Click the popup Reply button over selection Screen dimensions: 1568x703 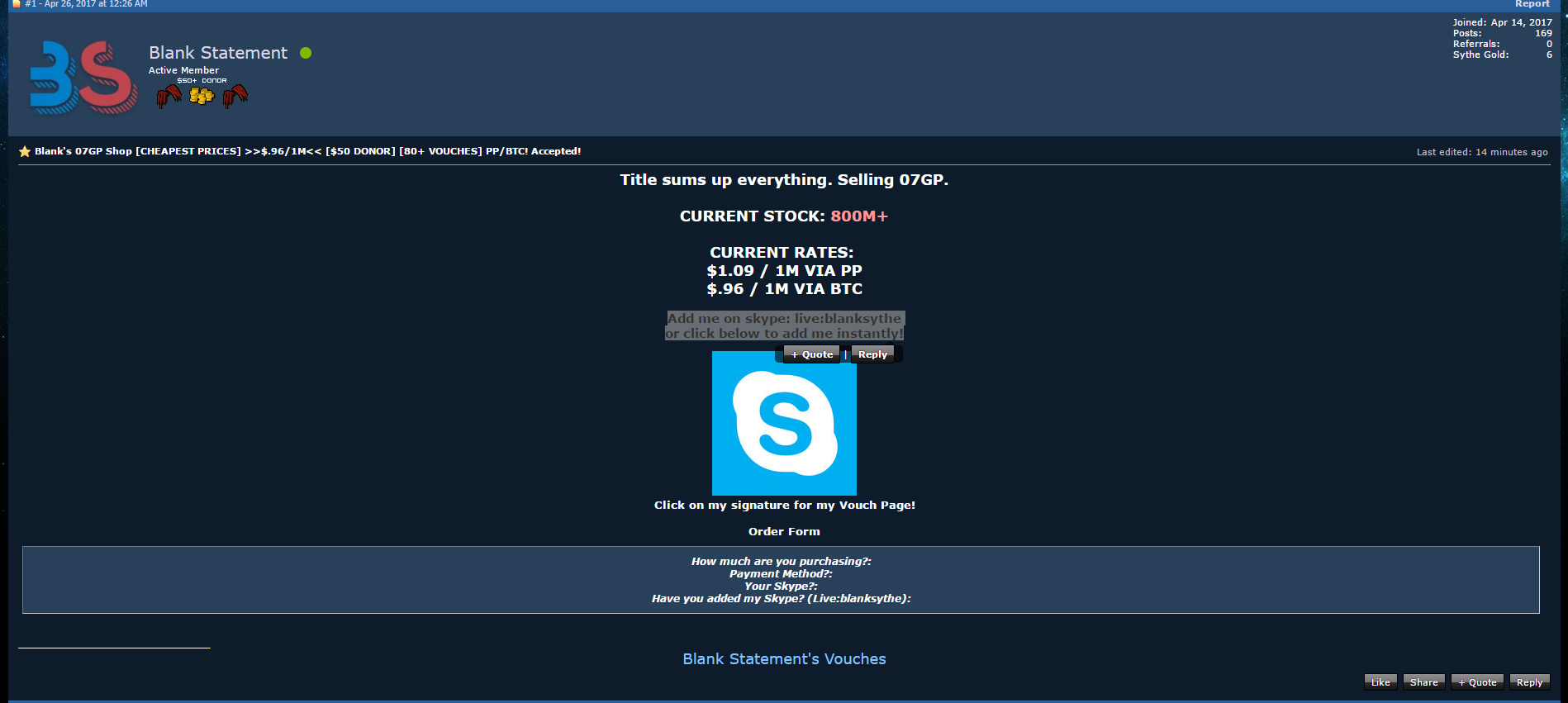[872, 354]
